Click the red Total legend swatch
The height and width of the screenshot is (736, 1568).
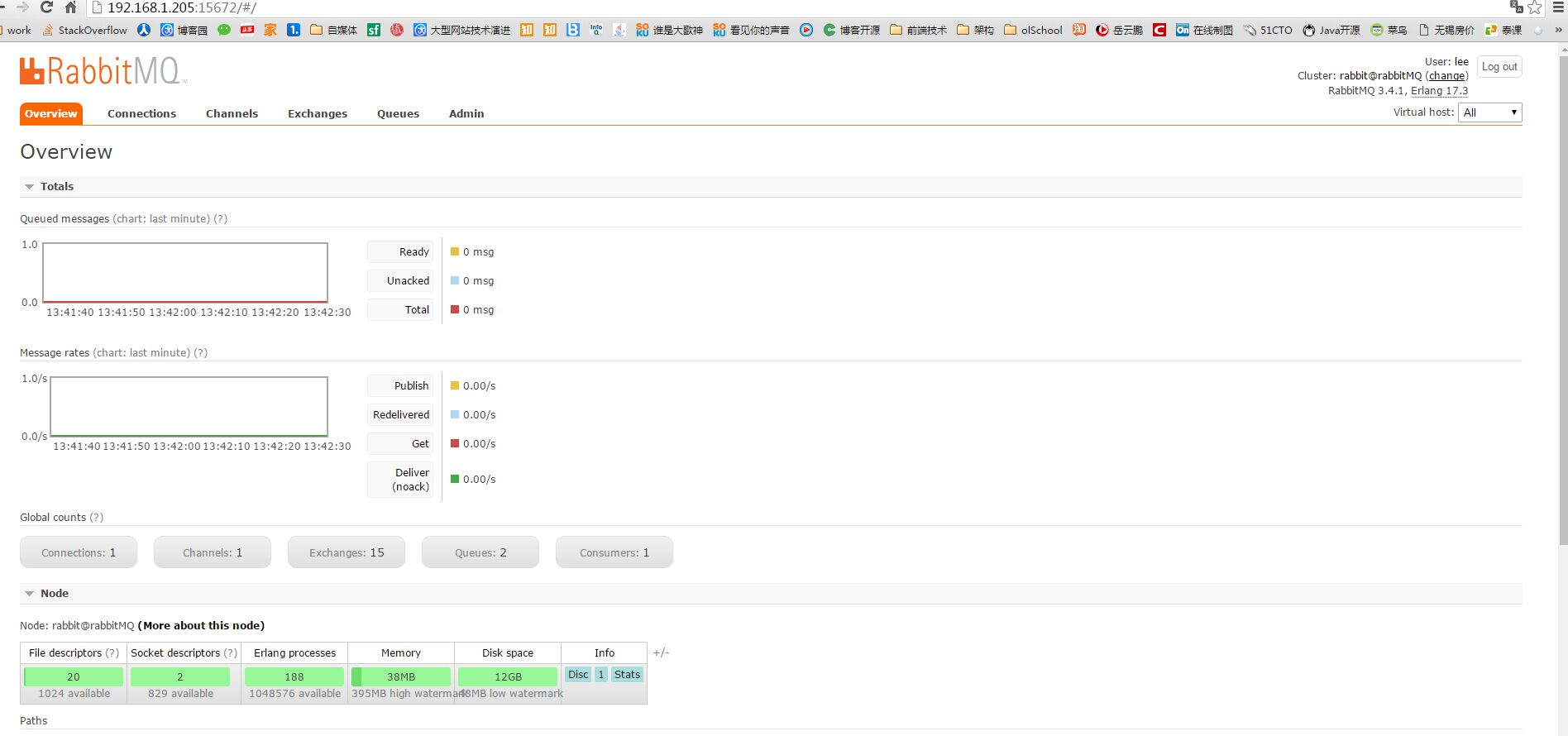pyautogui.click(x=455, y=309)
